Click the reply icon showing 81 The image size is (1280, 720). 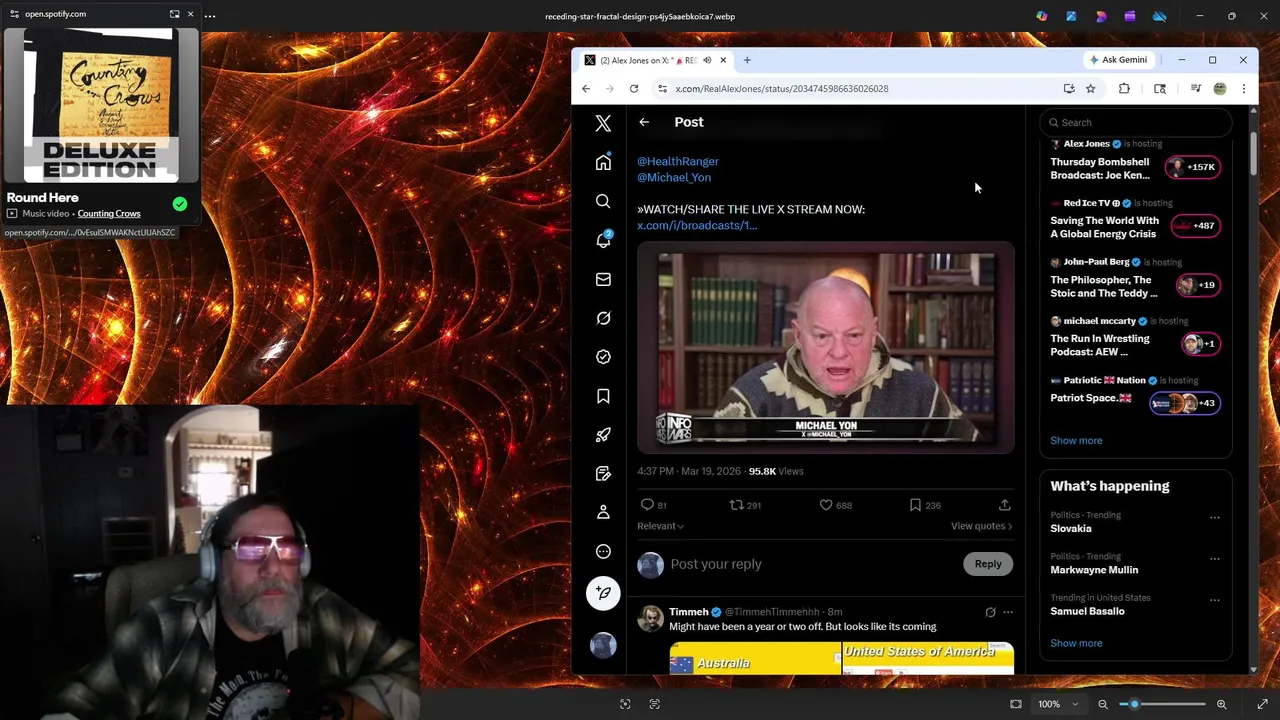click(647, 505)
